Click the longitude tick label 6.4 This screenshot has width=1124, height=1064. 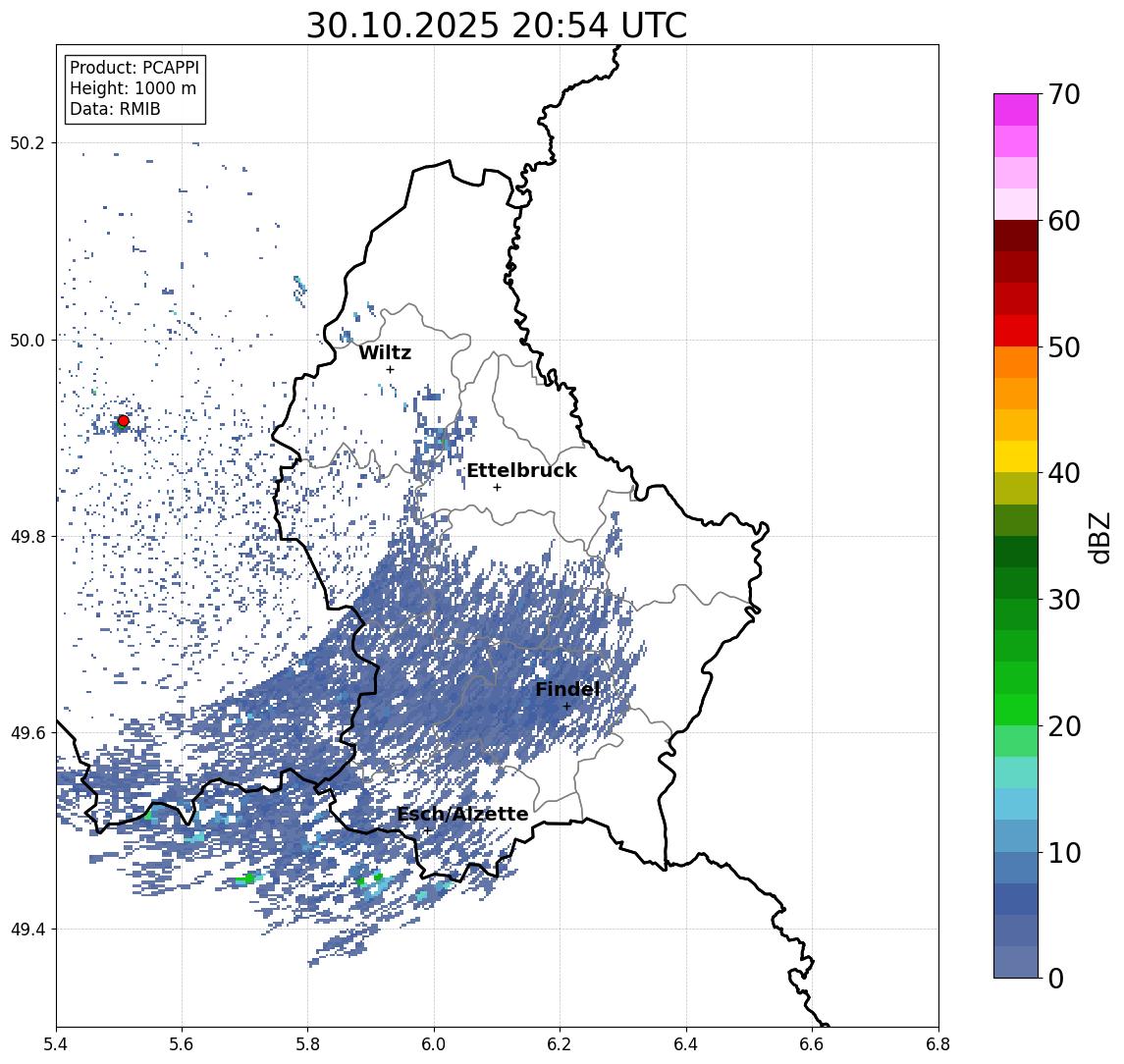pos(686,1044)
